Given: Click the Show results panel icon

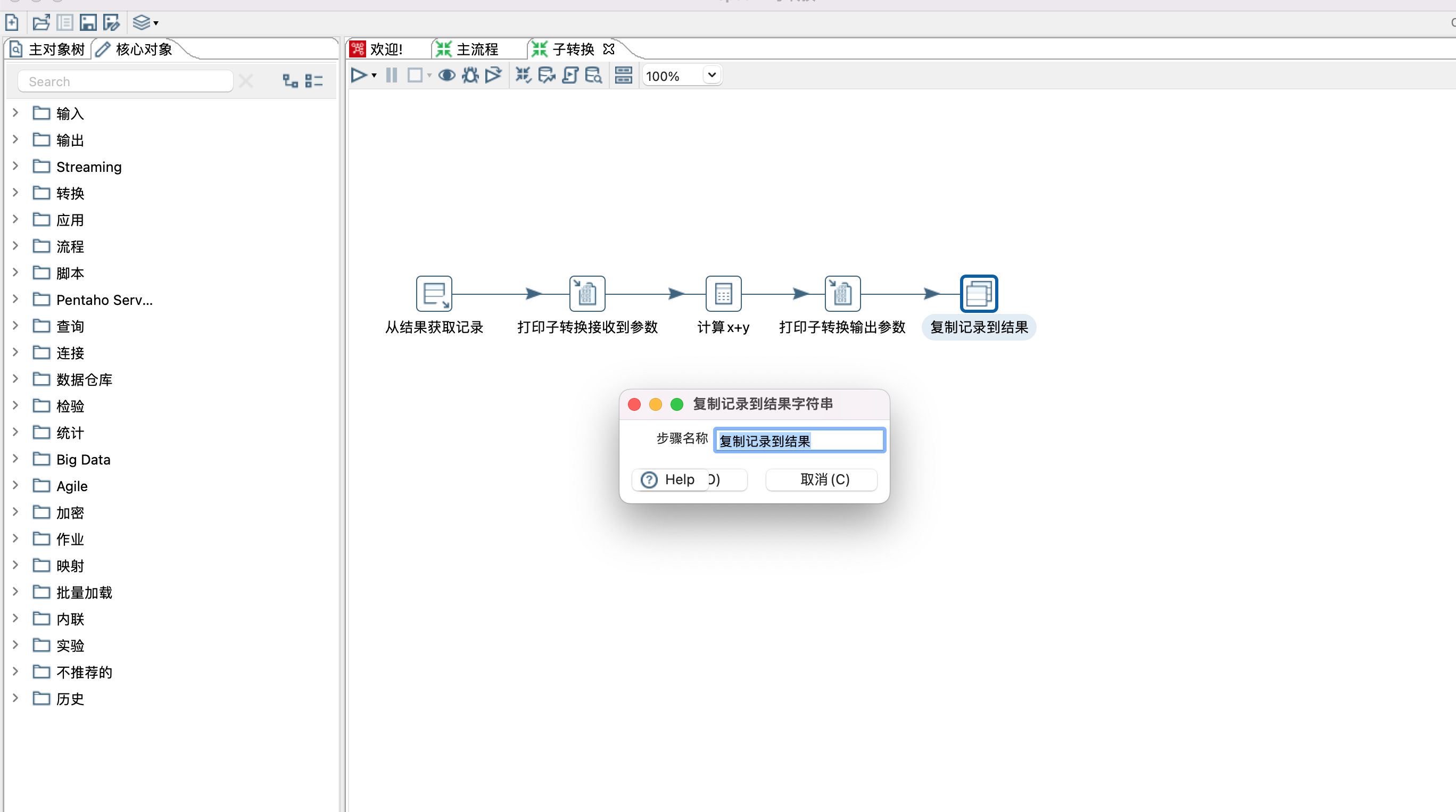Looking at the screenshot, I should click(x=624, y=75).
